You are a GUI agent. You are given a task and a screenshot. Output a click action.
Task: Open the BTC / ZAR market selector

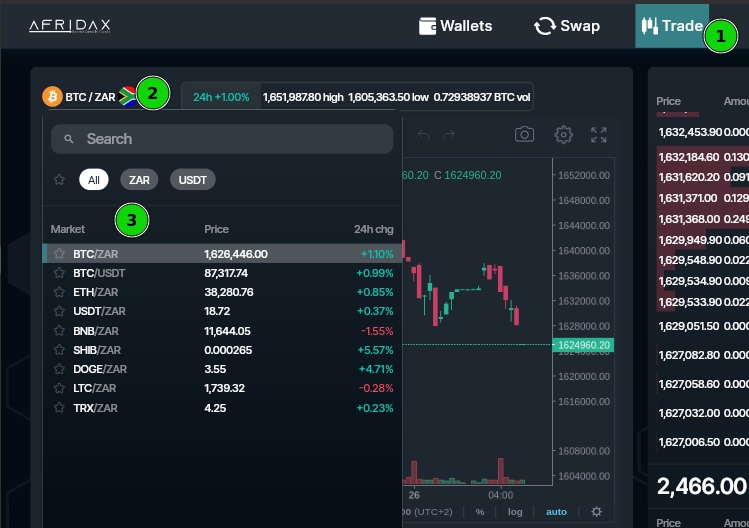tap(90, 97)
